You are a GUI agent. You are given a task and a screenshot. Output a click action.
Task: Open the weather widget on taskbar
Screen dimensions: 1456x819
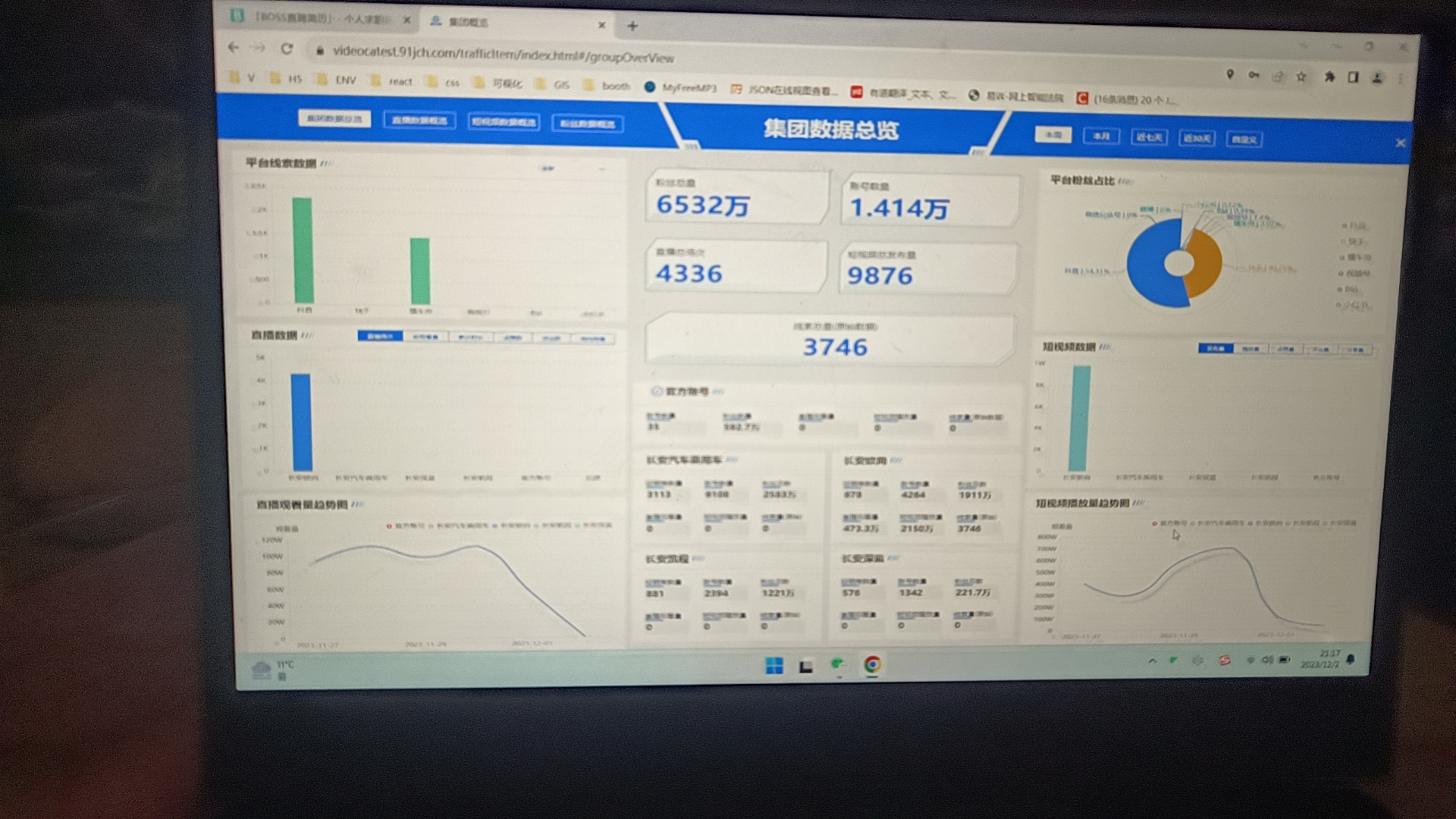(x=272, y=670)
